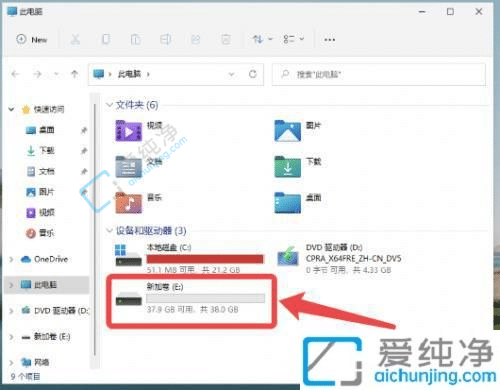This screenshot has width=500, height=390.
Task: Go forward with the right arrow
Action: click(37, 74)
